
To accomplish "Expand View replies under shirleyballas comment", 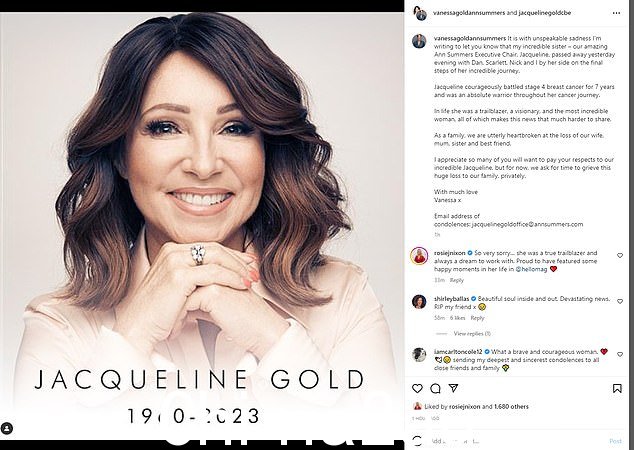I will (472, 334).
